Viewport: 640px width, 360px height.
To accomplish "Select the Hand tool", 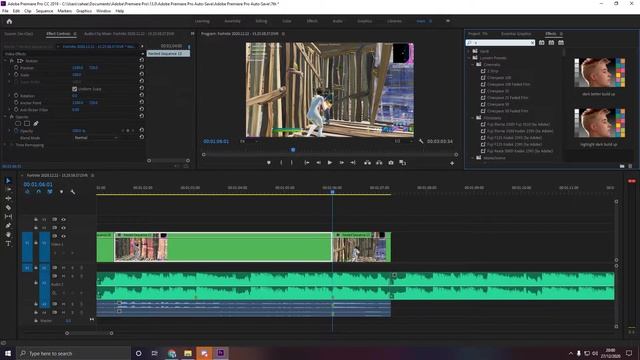I will point(8,234).
